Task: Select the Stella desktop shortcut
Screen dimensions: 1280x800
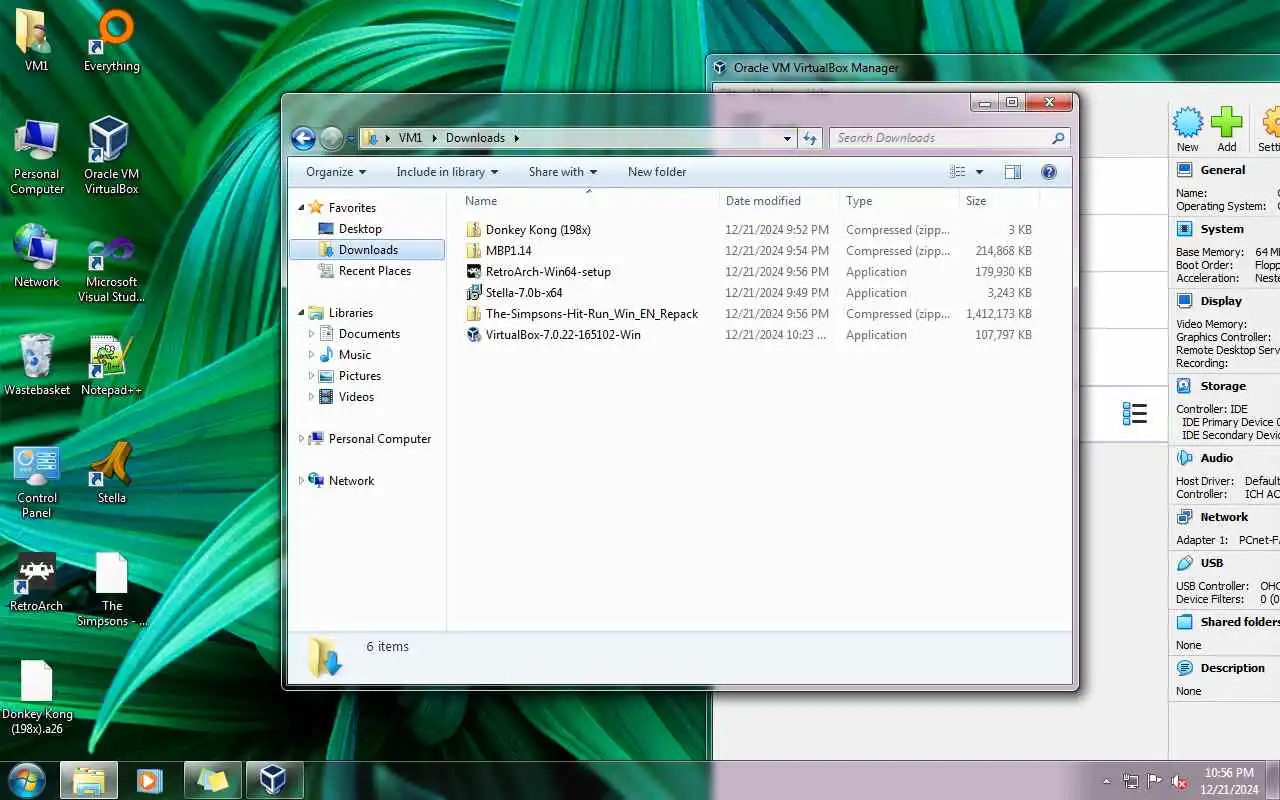Action: [111, 472]
